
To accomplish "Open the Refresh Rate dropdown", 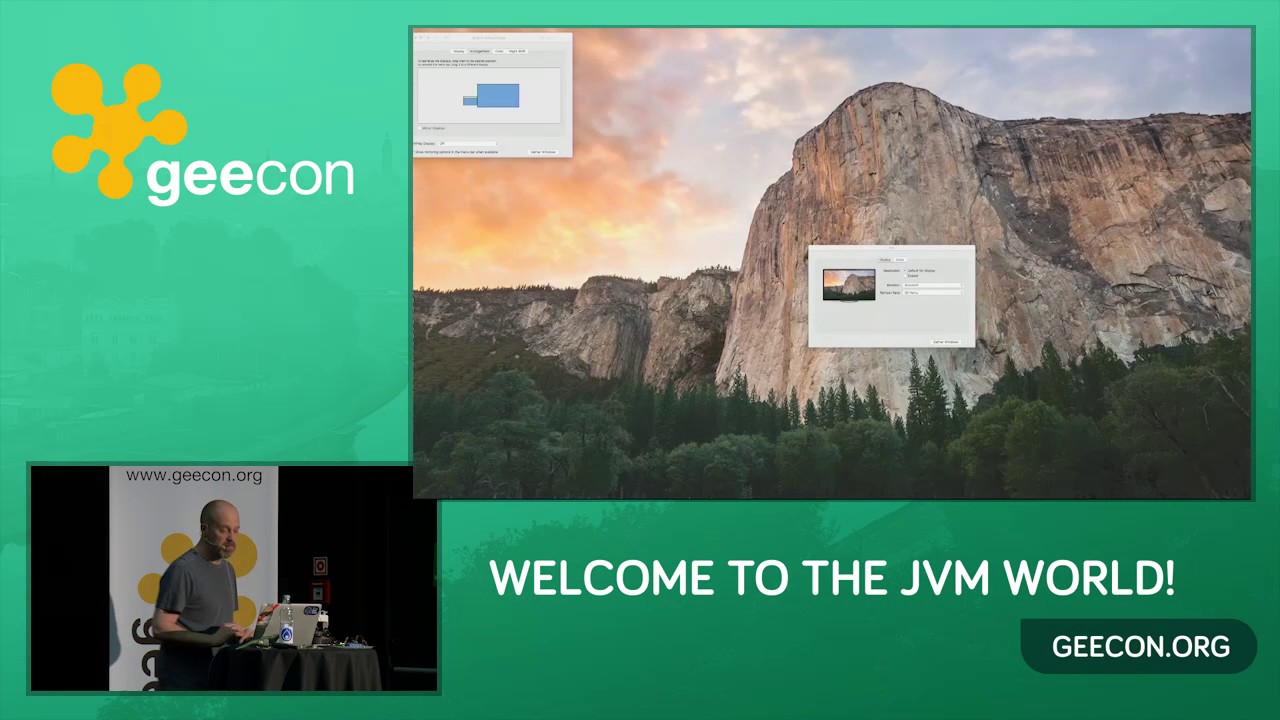I will pyautogui.click(x=931, y=293).
